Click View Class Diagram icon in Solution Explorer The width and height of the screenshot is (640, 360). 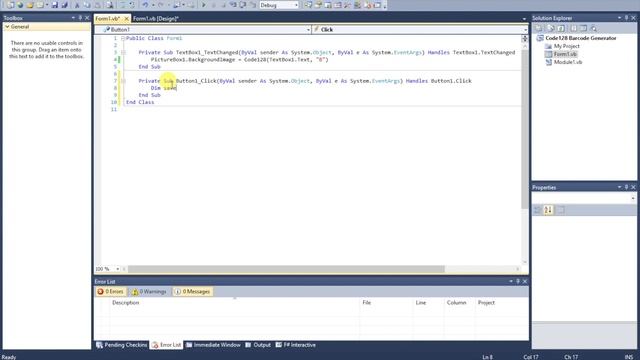(x=594, y=28)
